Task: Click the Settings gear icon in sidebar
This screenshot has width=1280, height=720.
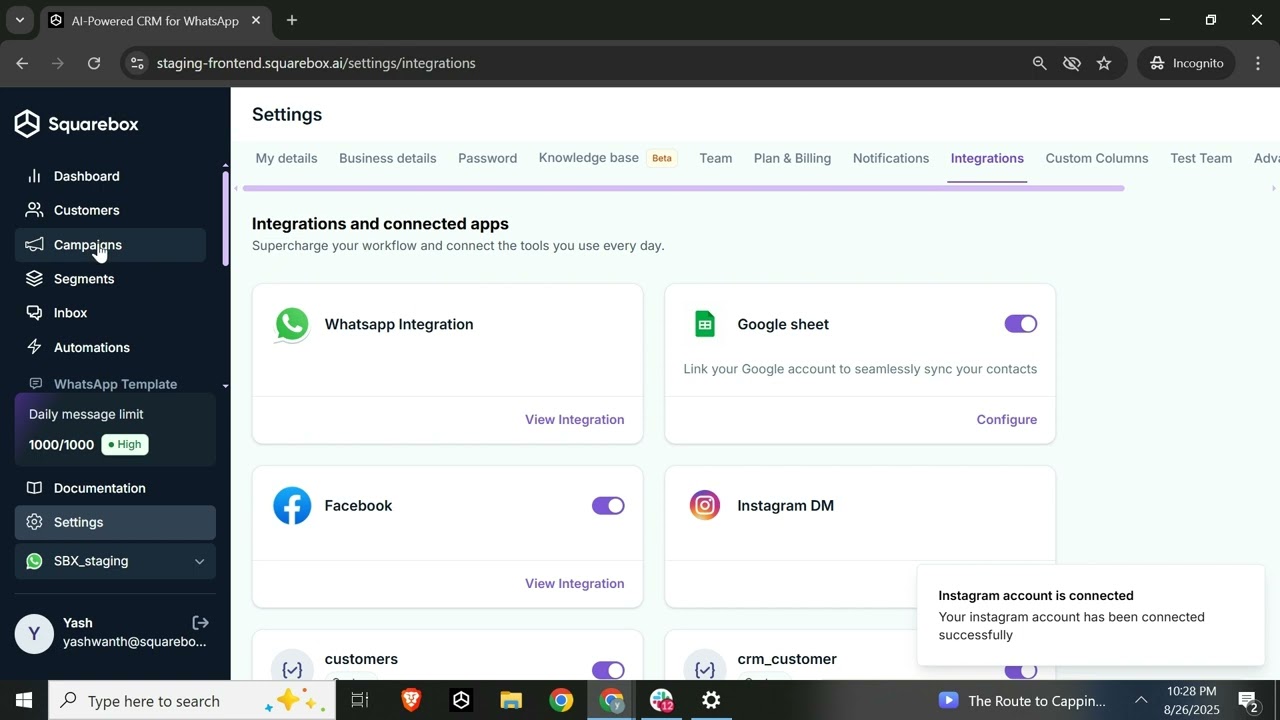Action: click(34, 522)
